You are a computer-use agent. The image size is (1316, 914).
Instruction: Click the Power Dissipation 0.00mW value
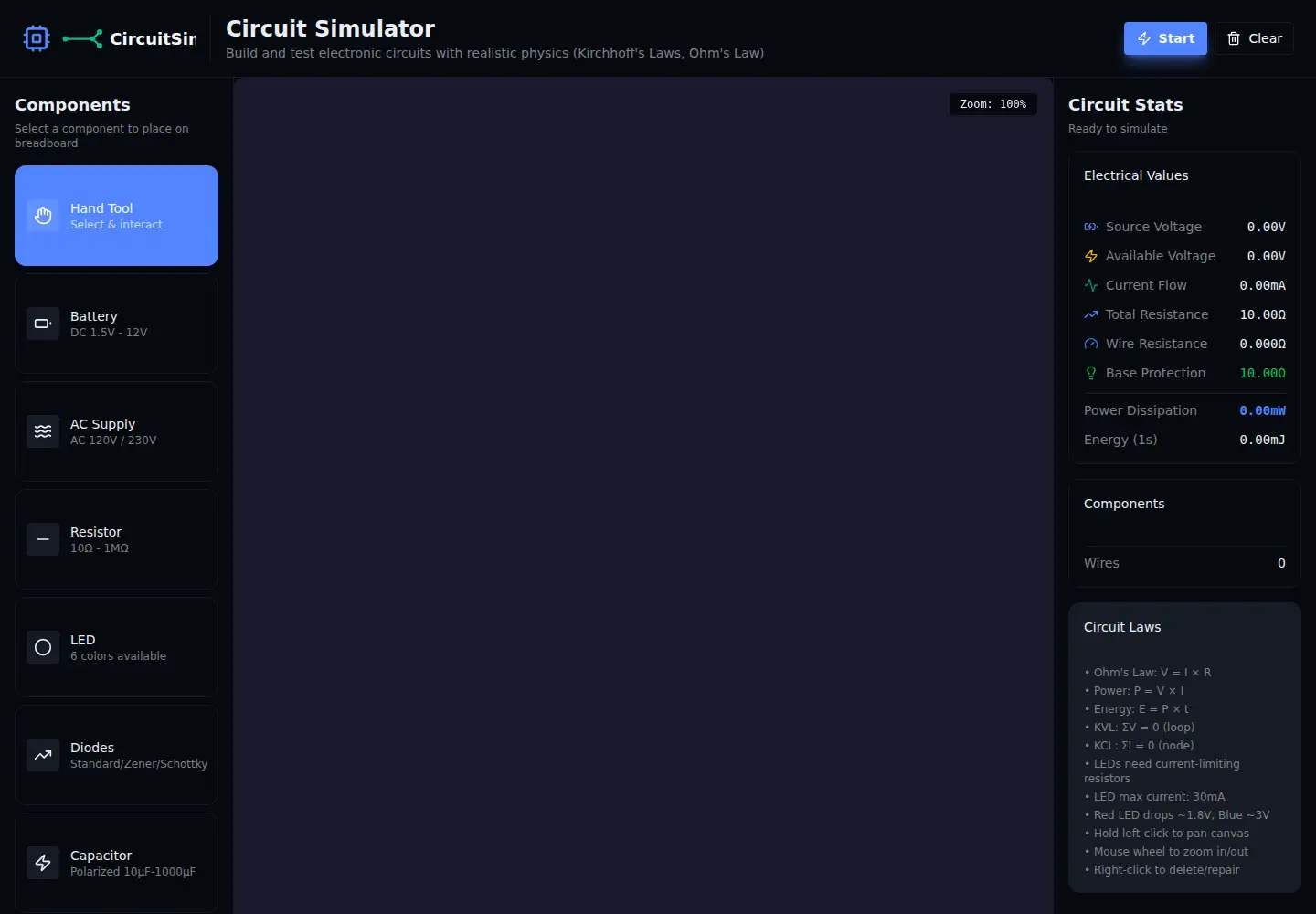tap(1262, 410)
